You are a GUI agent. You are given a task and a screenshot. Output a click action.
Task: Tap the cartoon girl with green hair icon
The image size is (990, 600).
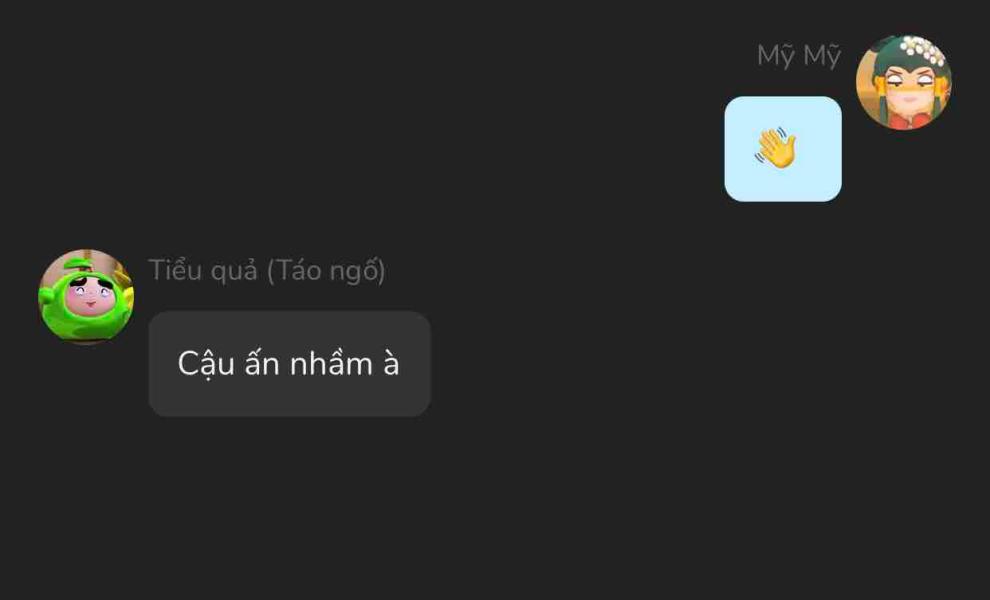[x=903, y=82]
